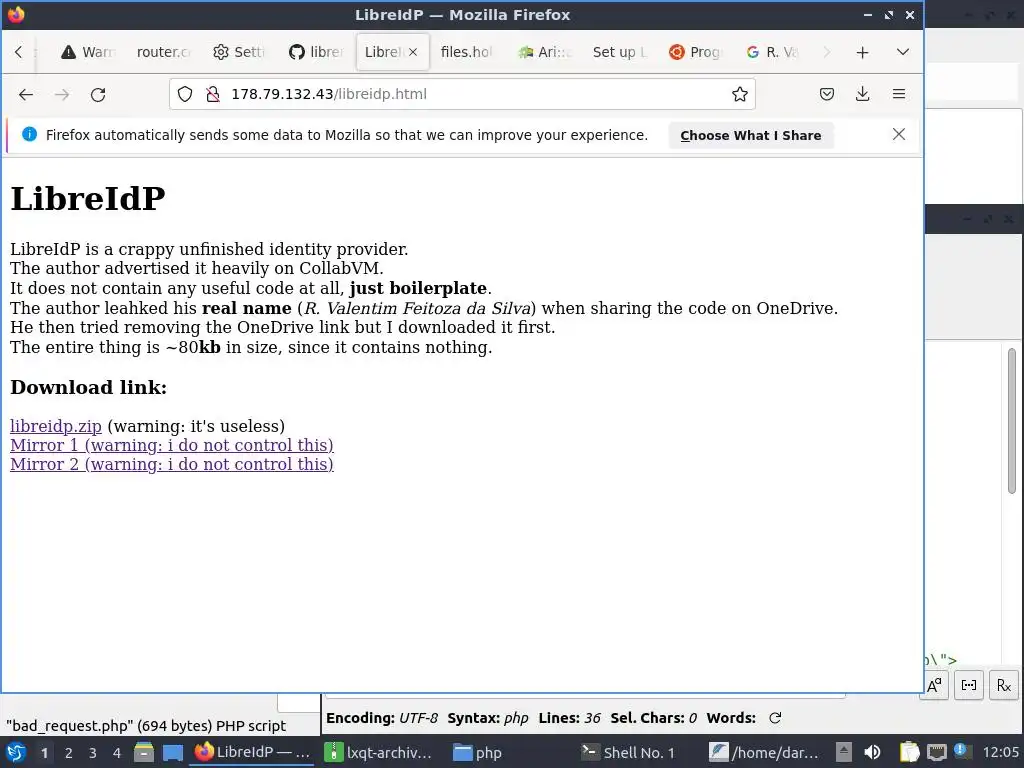Switch to the Ari:: tab

coord(544,52)
